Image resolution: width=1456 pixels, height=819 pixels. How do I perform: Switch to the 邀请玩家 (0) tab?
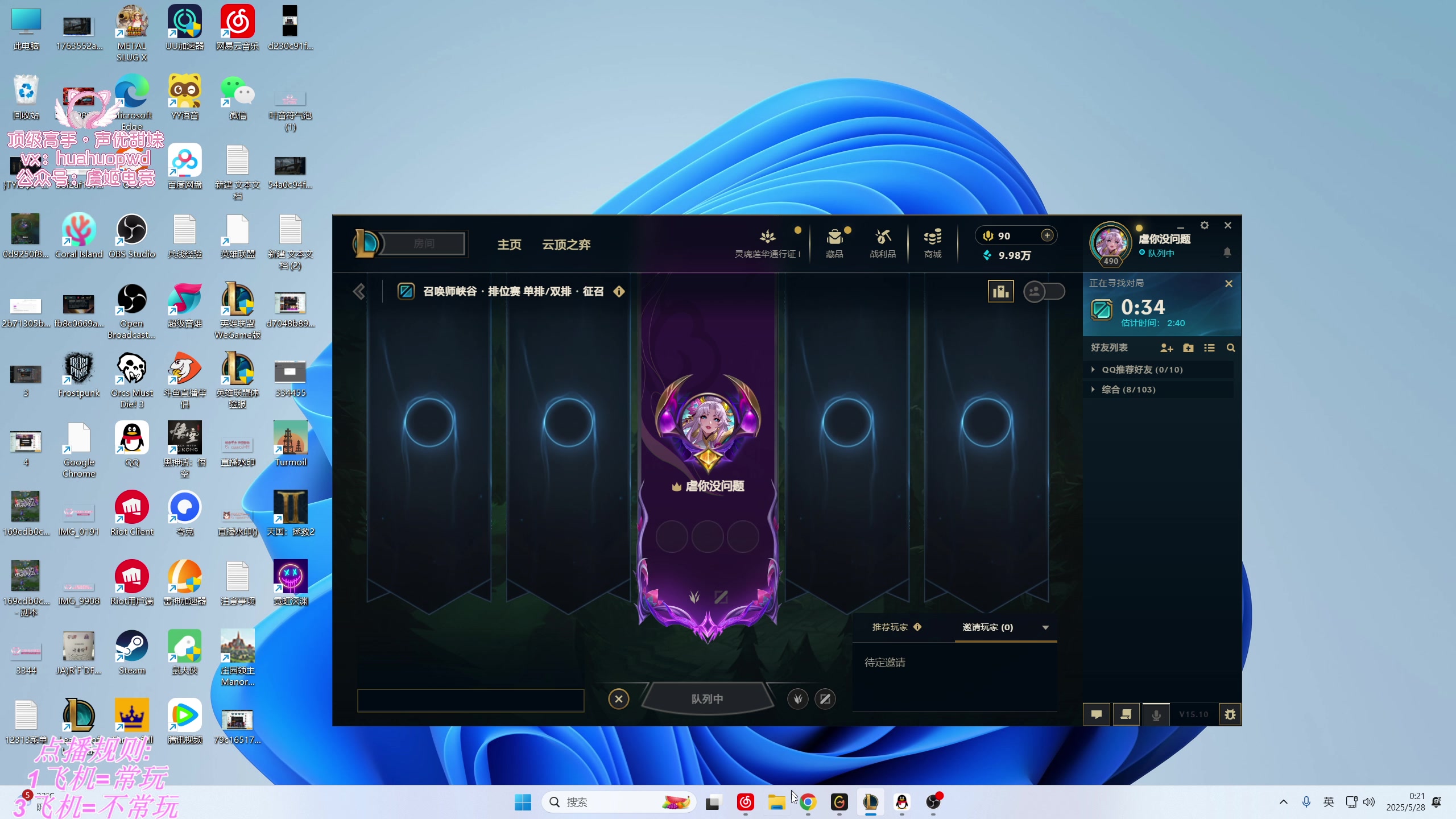tap(988, 627)
